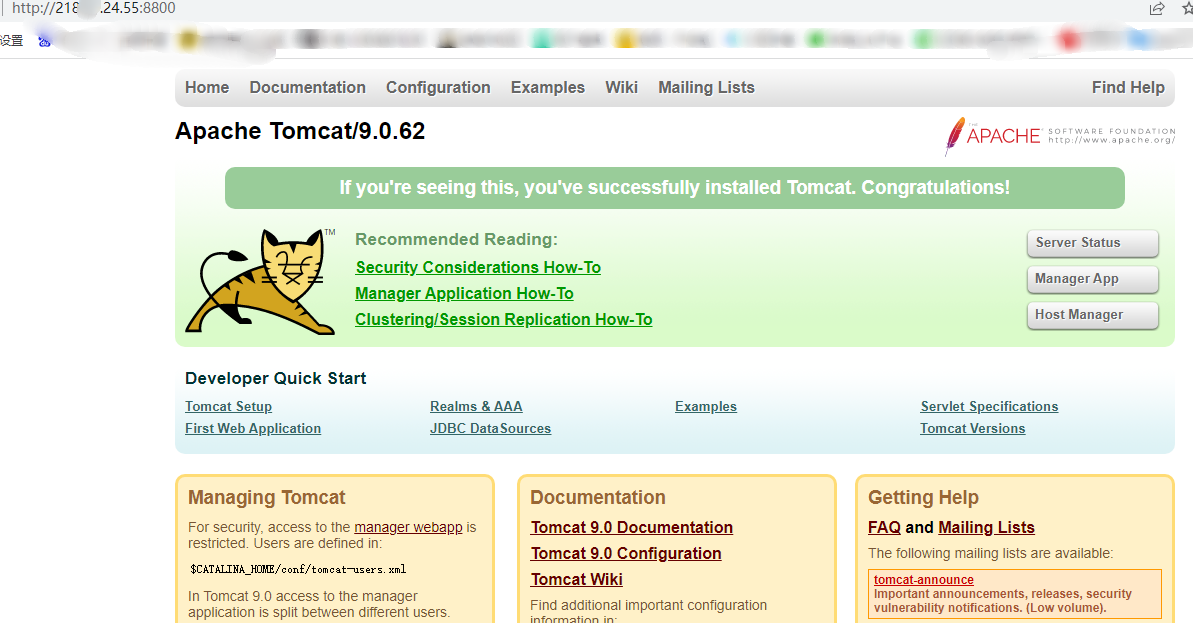
Task: Open the tomcat-announce mailing list link
Action: click(x=924, y=580)
